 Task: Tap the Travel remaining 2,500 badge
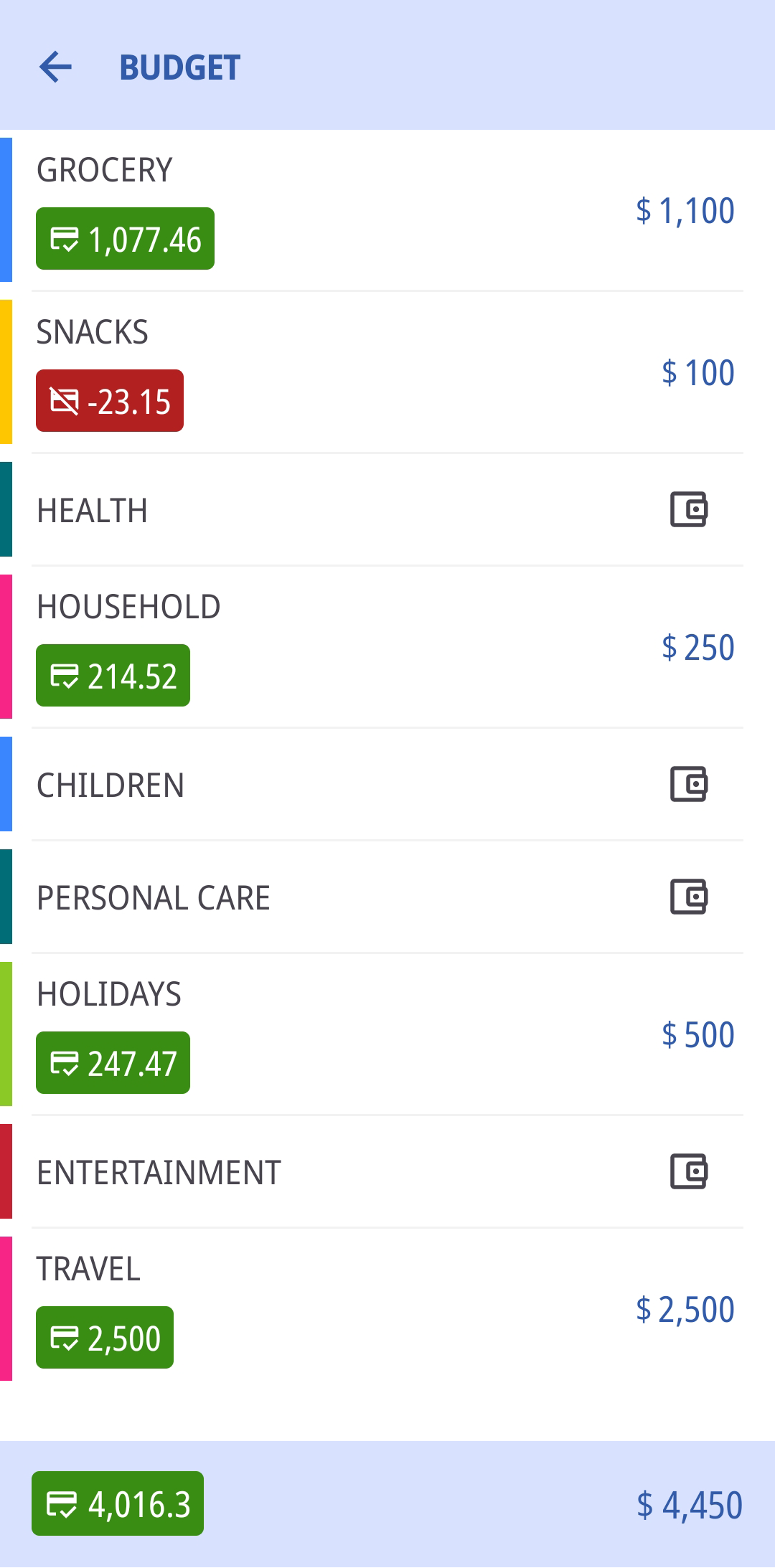click(105, 1338)
